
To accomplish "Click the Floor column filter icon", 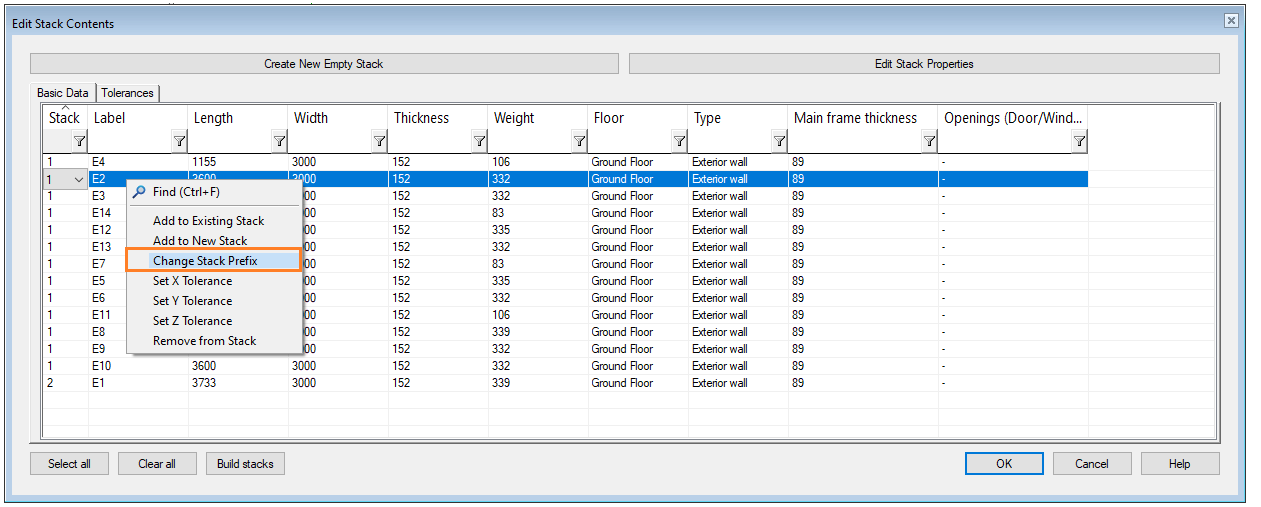I will [679, 142].
